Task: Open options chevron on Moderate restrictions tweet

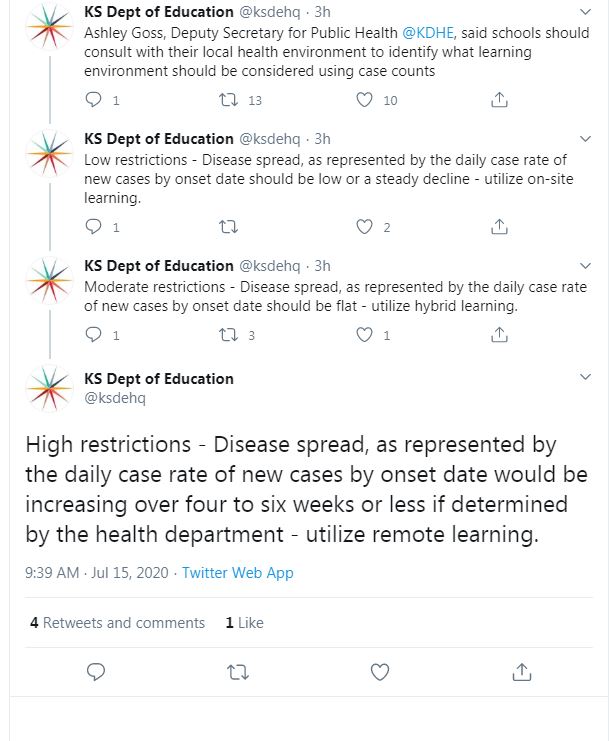Action: (586, 267)
